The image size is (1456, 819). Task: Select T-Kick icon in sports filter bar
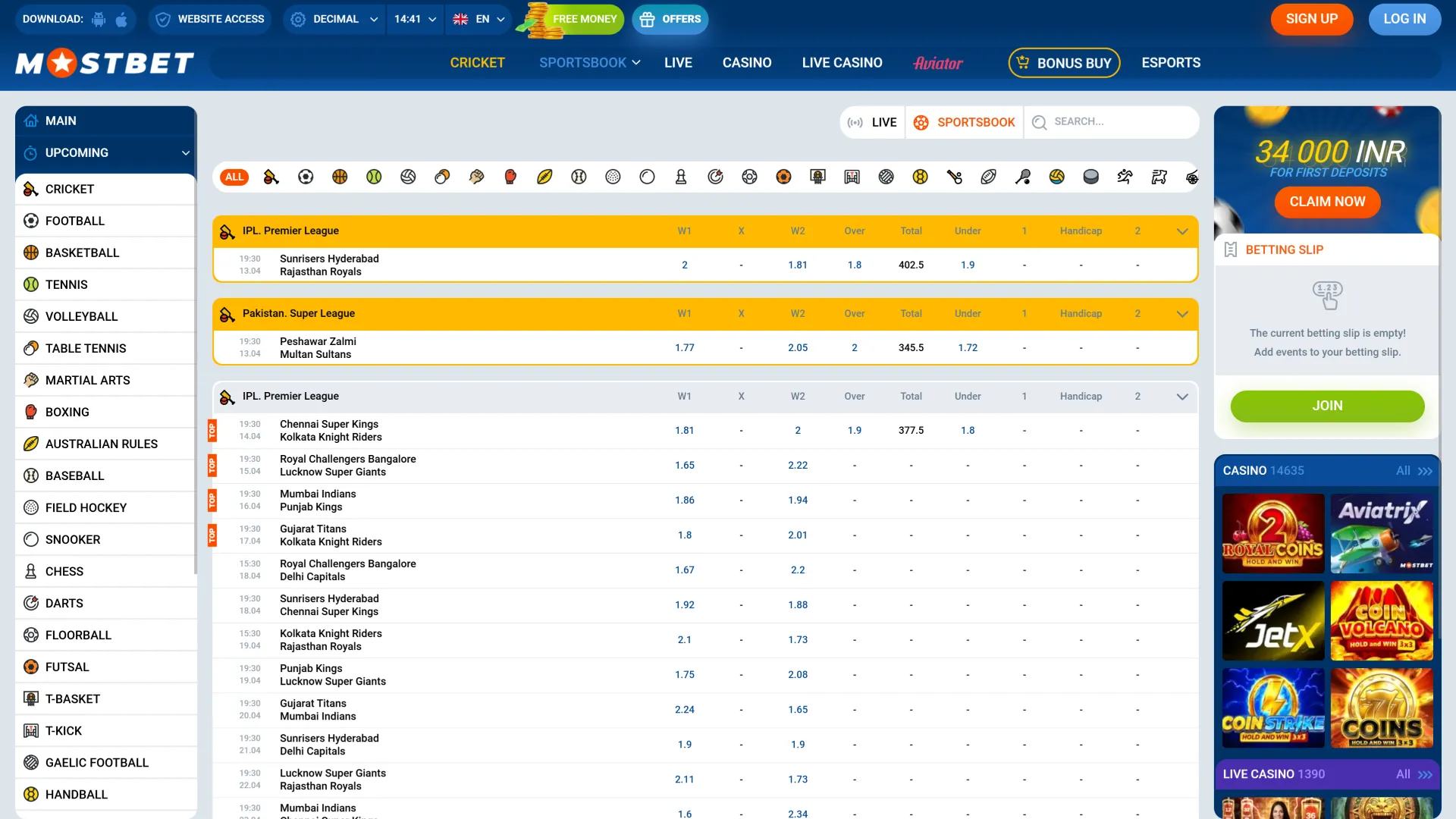(852, 177)
